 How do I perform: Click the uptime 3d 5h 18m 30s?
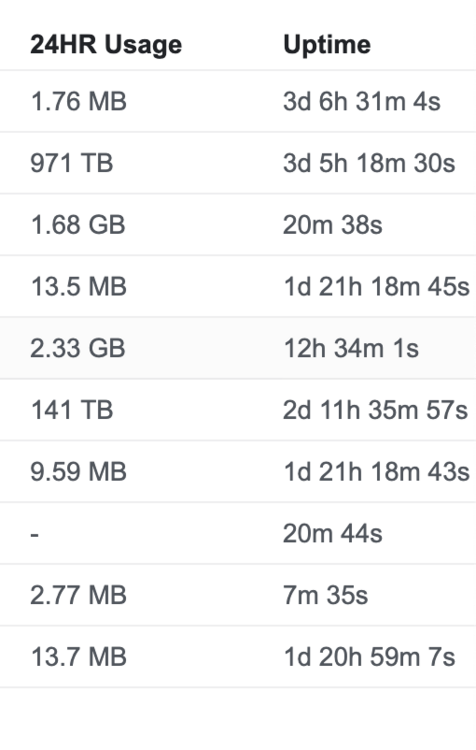coord(369,163)
